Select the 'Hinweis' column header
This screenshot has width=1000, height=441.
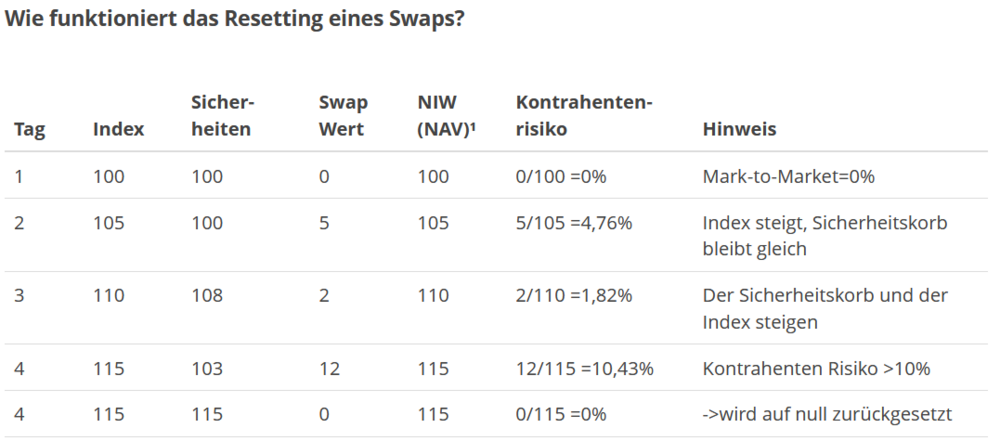(739, 130)
